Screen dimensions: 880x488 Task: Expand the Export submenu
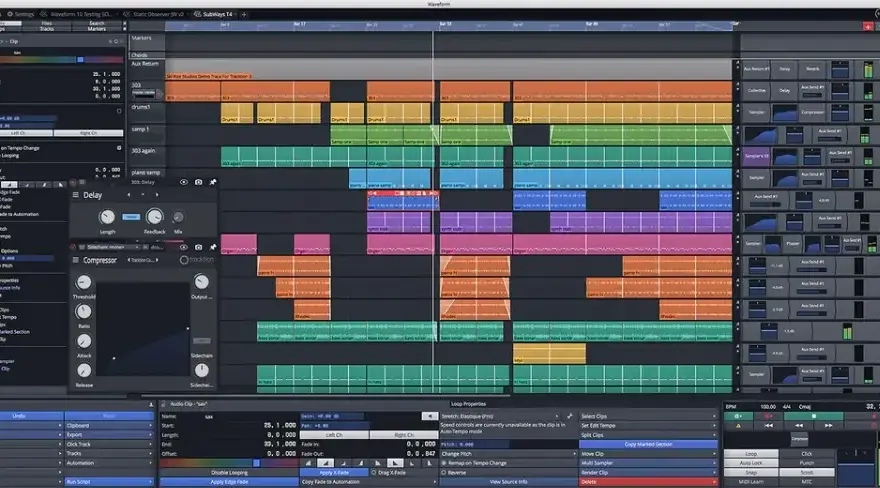[x=109, y=435]
